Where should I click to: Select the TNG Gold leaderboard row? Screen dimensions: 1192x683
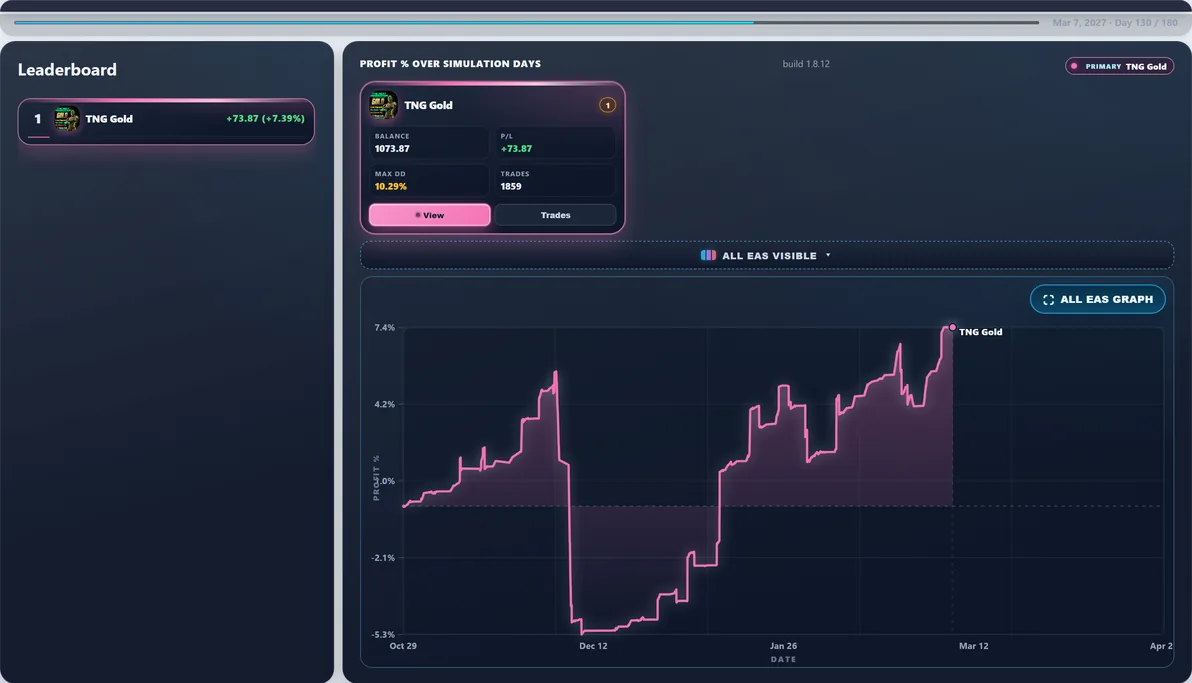pos(166,121)
